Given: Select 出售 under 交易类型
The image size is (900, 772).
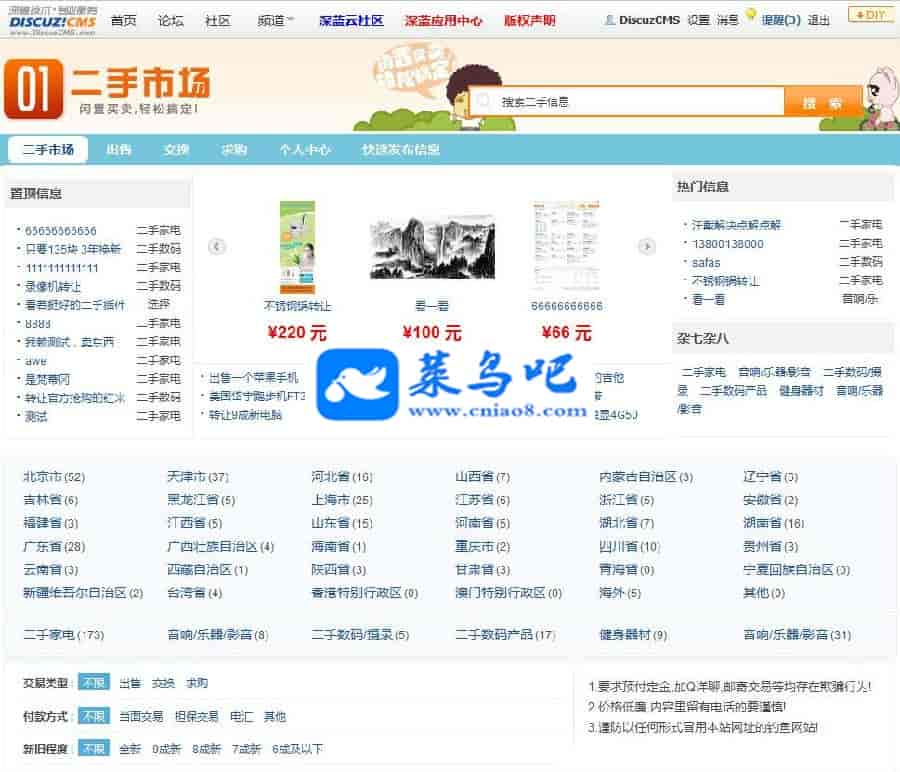Looking at the screenshot, I should [x=130, y=683].
